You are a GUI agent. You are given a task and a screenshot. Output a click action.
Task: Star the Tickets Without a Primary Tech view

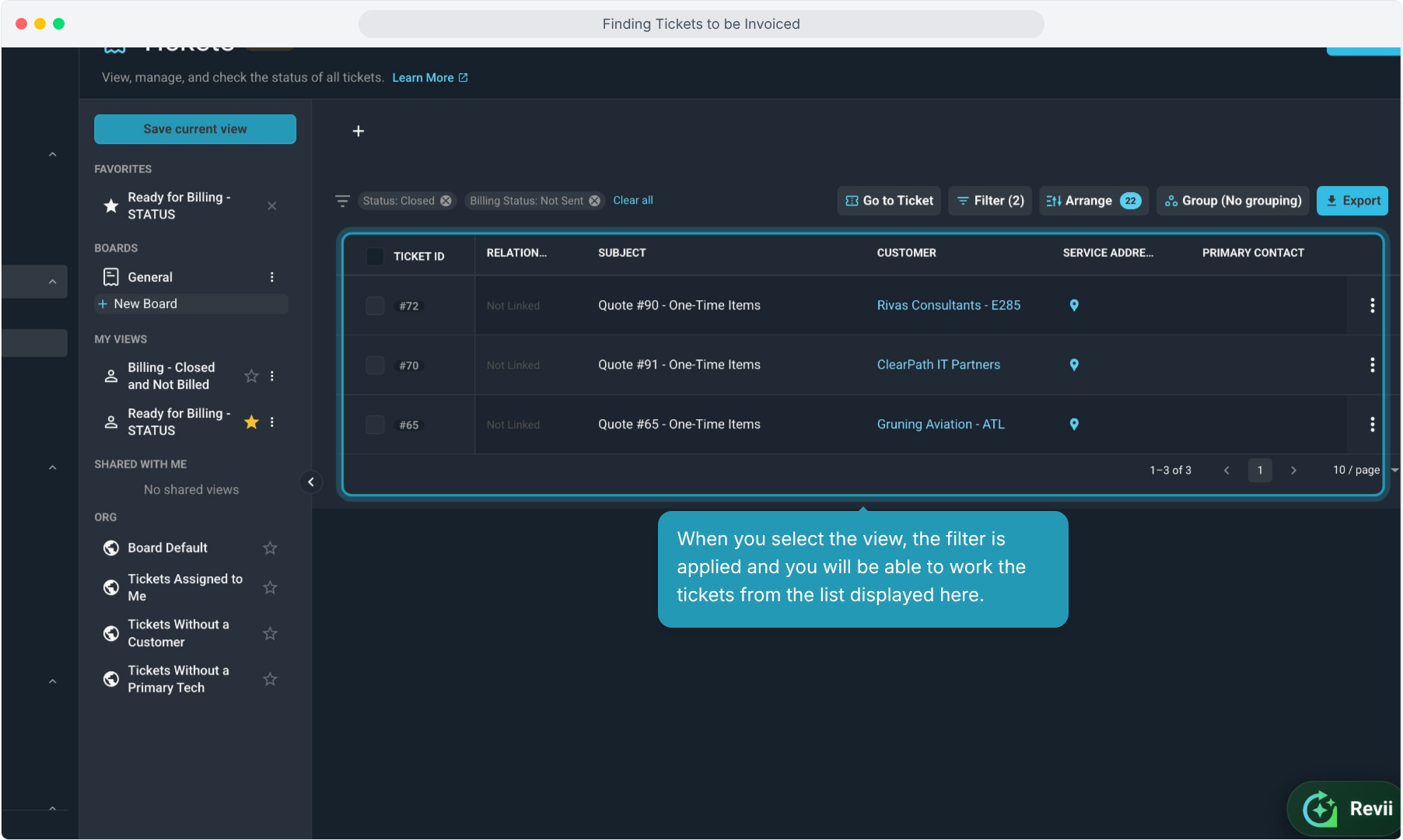pos(270,680)
